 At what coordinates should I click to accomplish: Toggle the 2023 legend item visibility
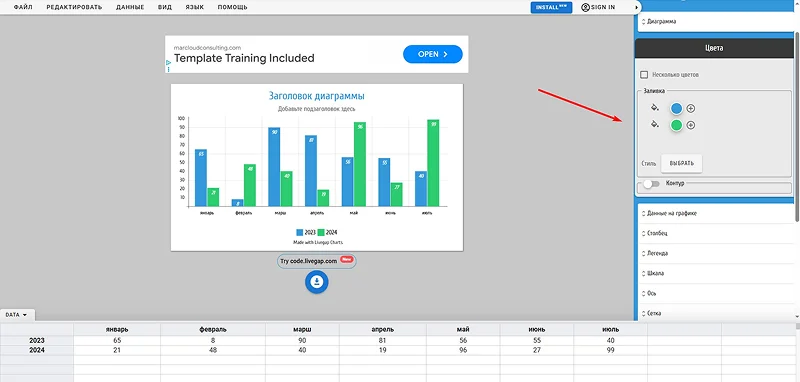307,233
